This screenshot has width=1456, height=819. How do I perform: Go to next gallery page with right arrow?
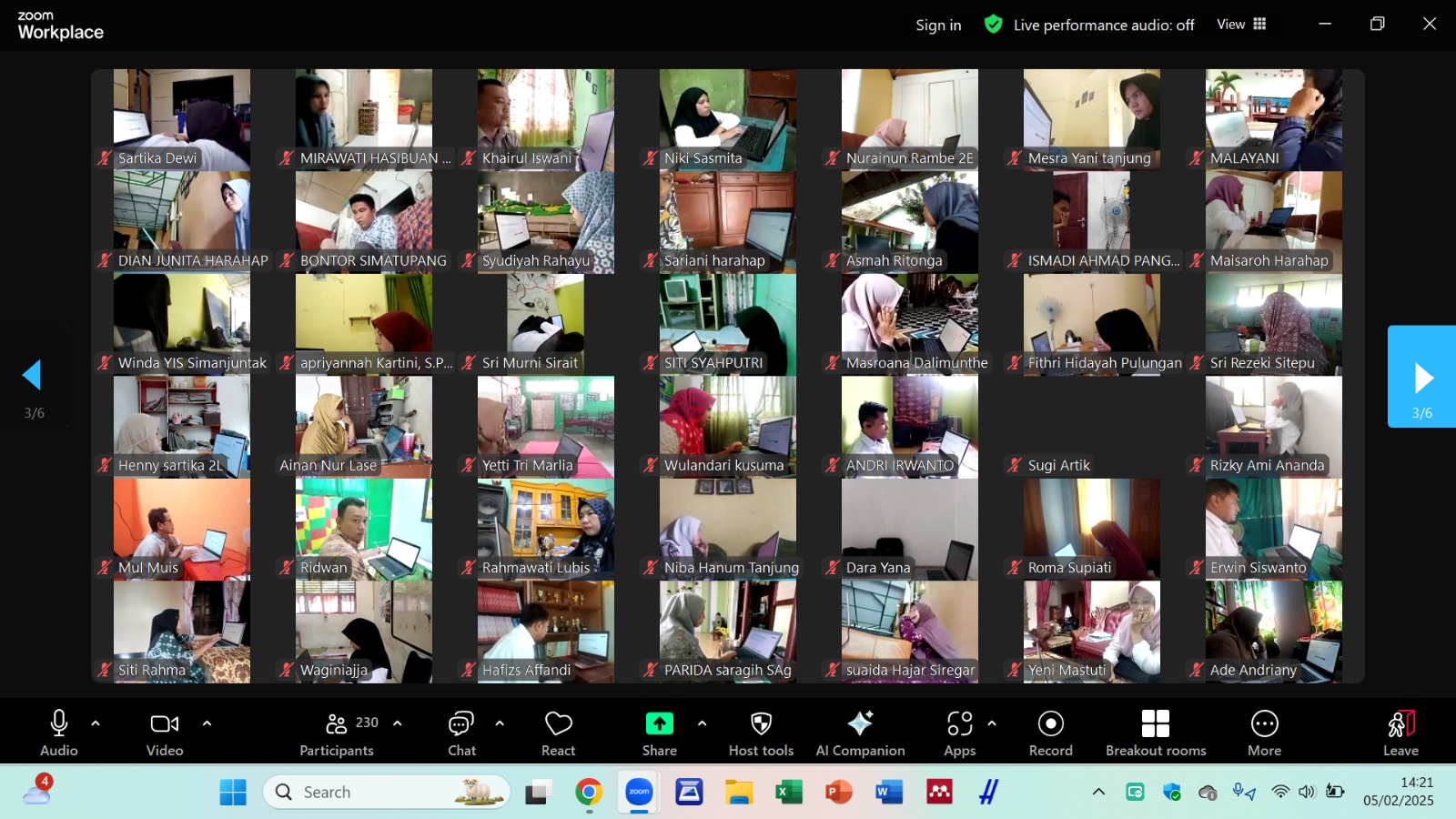click(1421, 377)
